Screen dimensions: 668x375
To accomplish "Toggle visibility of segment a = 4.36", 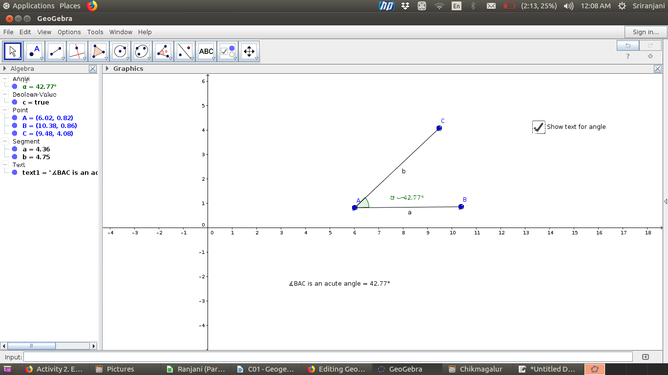I will (x=14, y=149).
